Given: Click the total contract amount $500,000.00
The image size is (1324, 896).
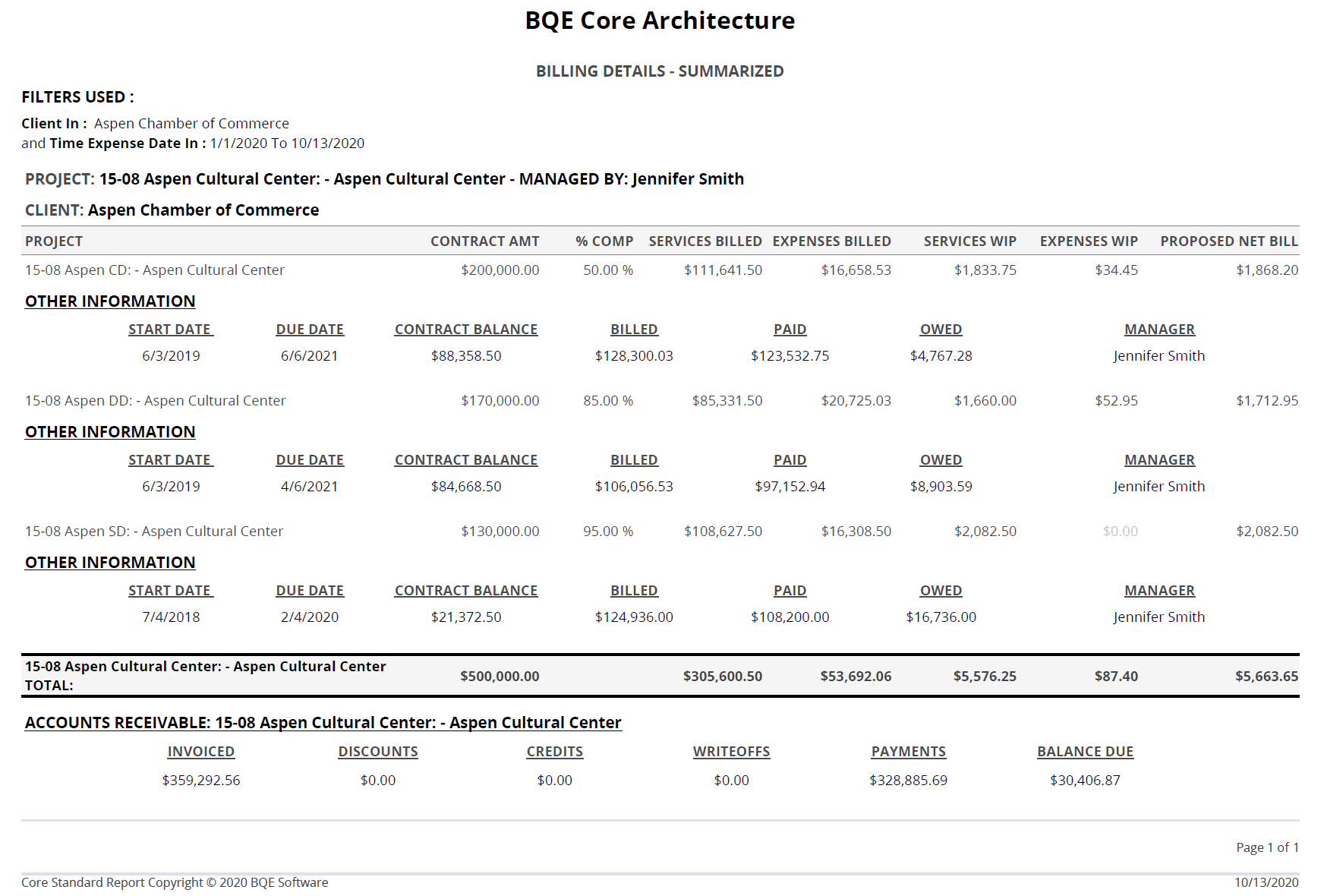Looking at the screenshot, I should (500, 677).
